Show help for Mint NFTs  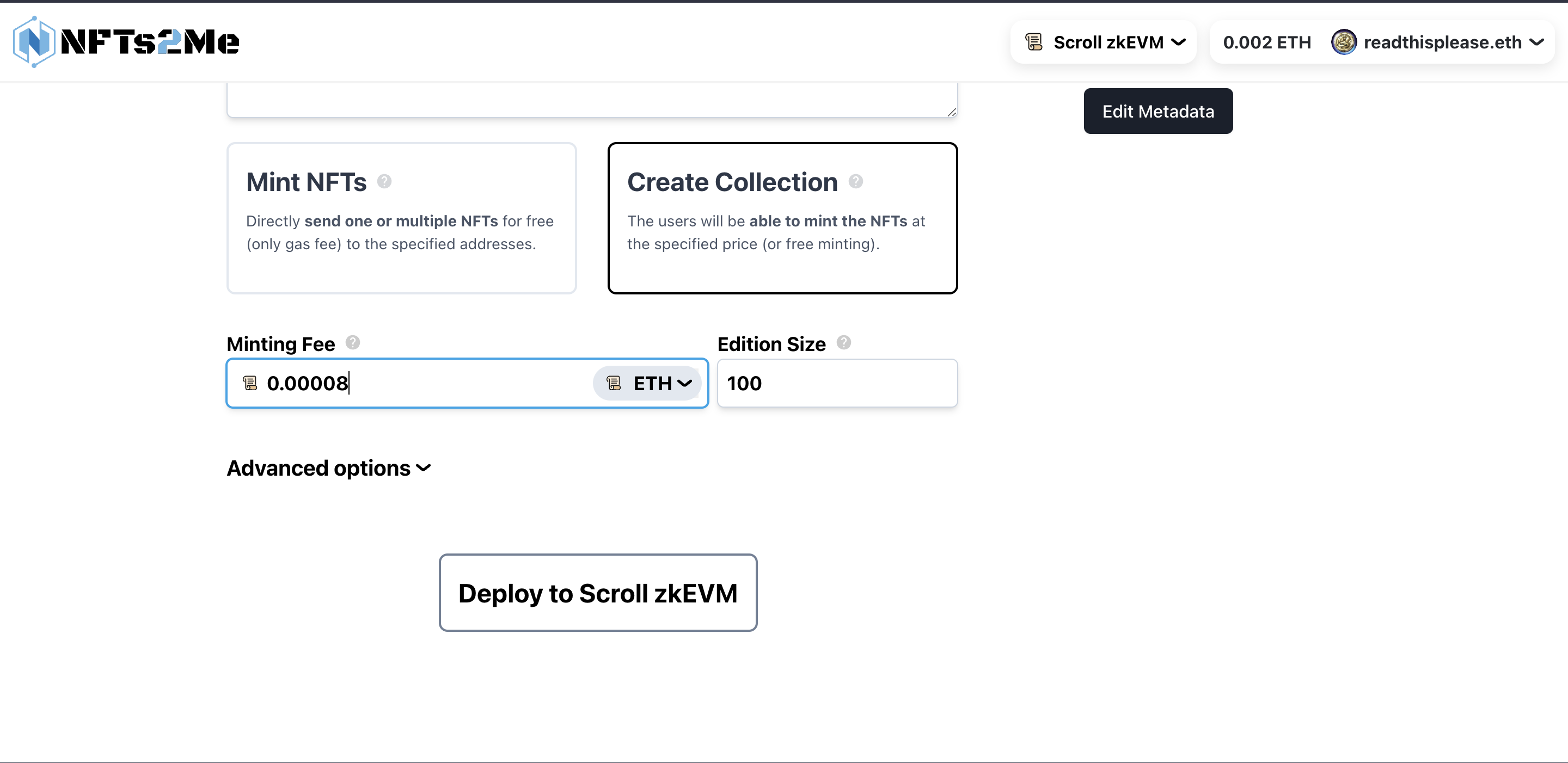pos(384,181)
